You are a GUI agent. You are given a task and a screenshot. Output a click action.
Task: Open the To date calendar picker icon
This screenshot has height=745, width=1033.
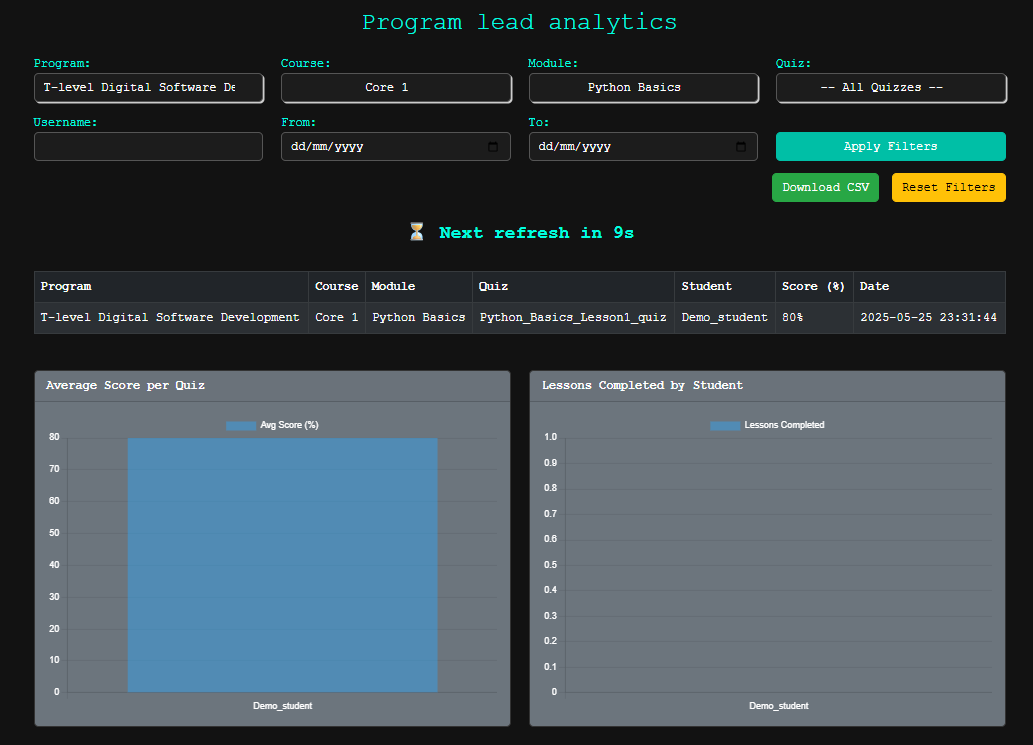coord(740,146)
